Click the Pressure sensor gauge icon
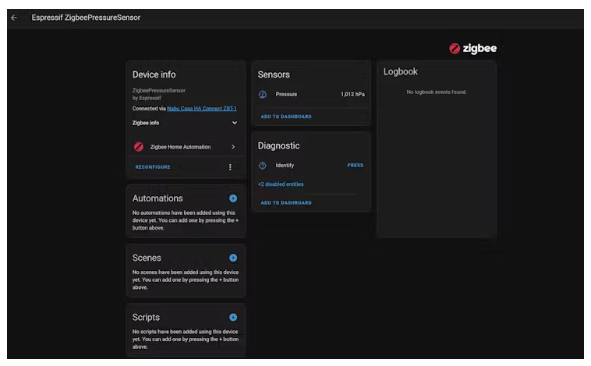 click(x=263, y=94)
